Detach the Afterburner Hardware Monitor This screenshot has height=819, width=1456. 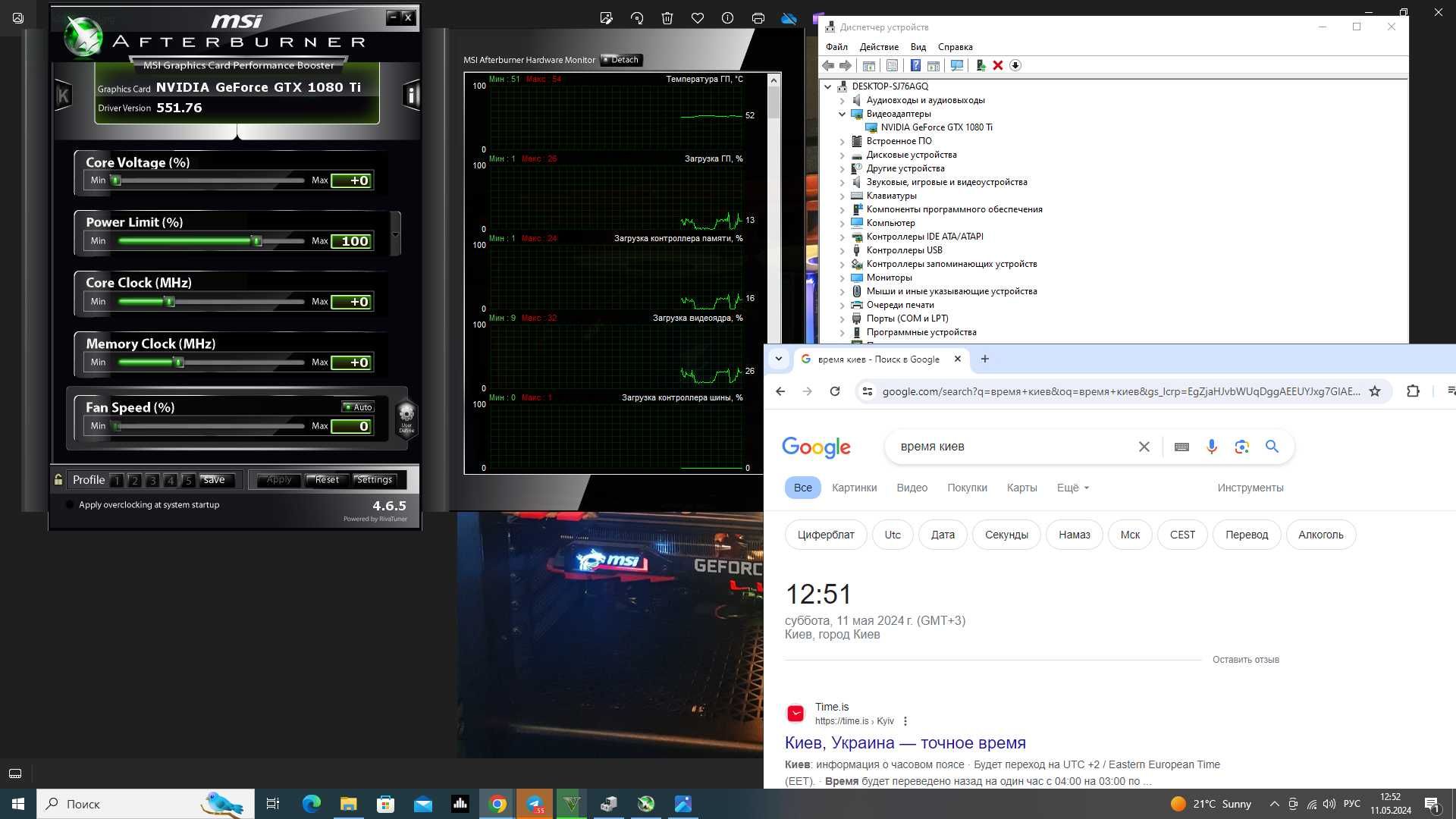coord(622,60)
